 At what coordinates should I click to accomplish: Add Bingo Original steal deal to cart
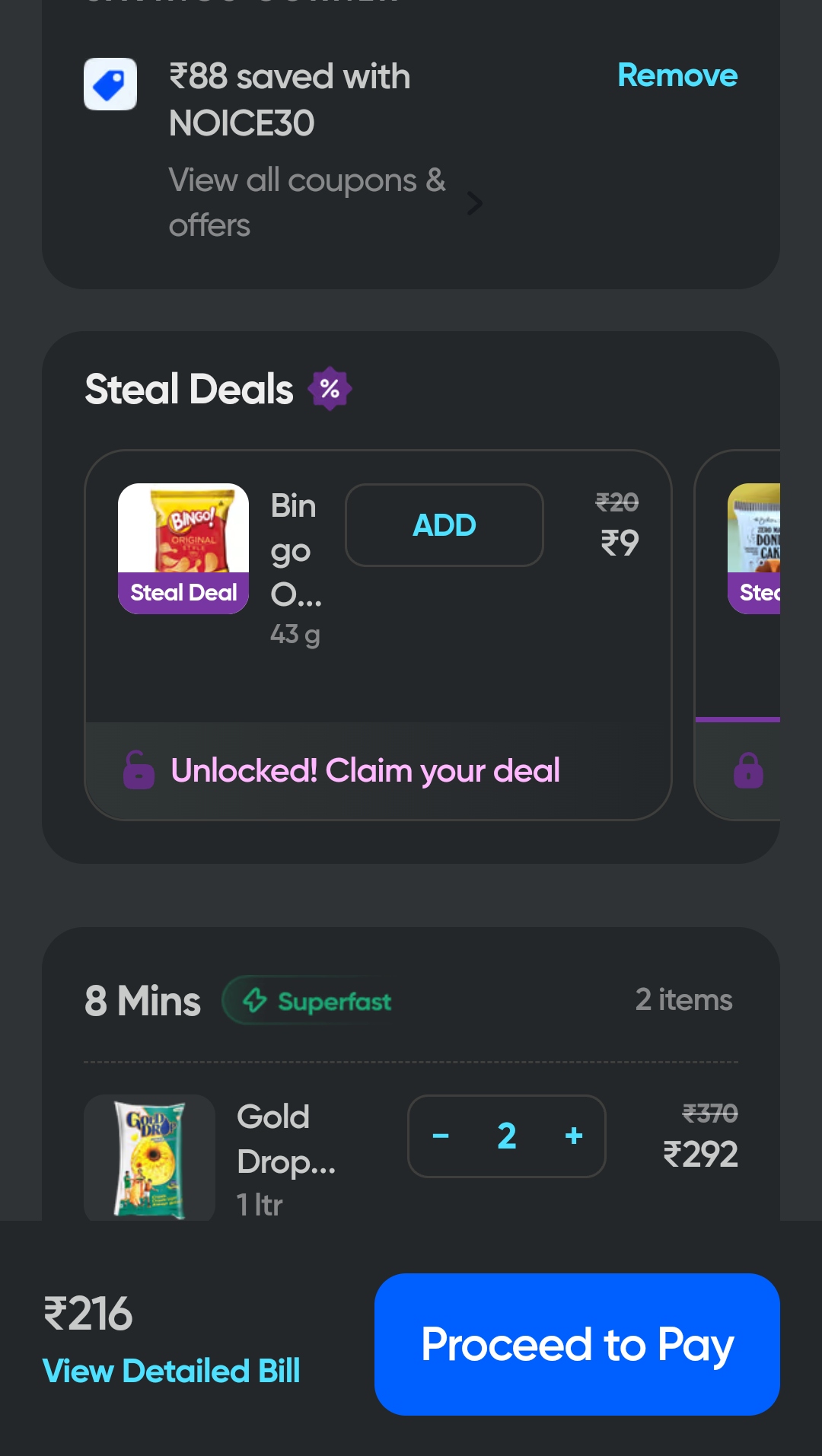tap(444, 525)
